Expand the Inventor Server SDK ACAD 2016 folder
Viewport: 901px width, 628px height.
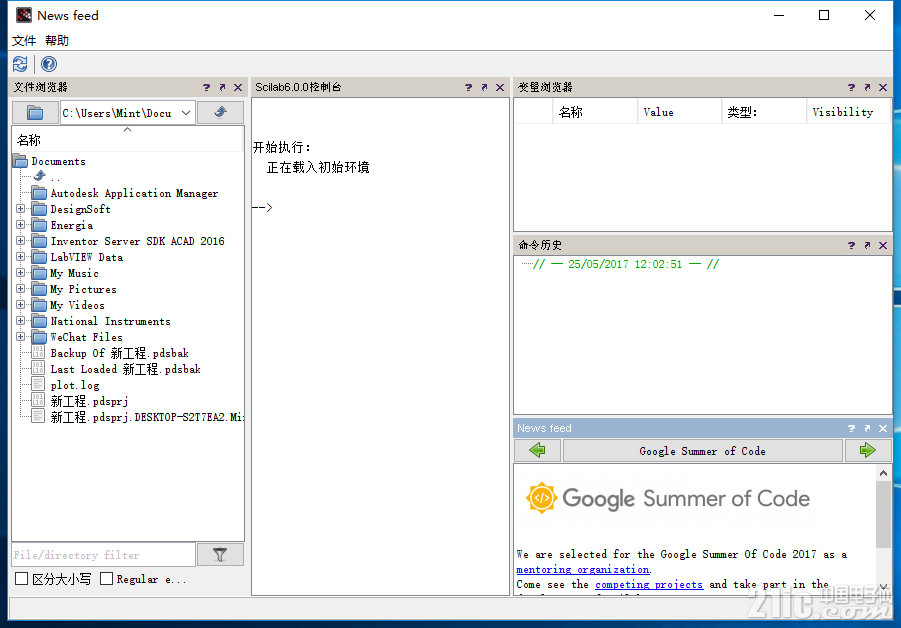click(x=21, y=241)
